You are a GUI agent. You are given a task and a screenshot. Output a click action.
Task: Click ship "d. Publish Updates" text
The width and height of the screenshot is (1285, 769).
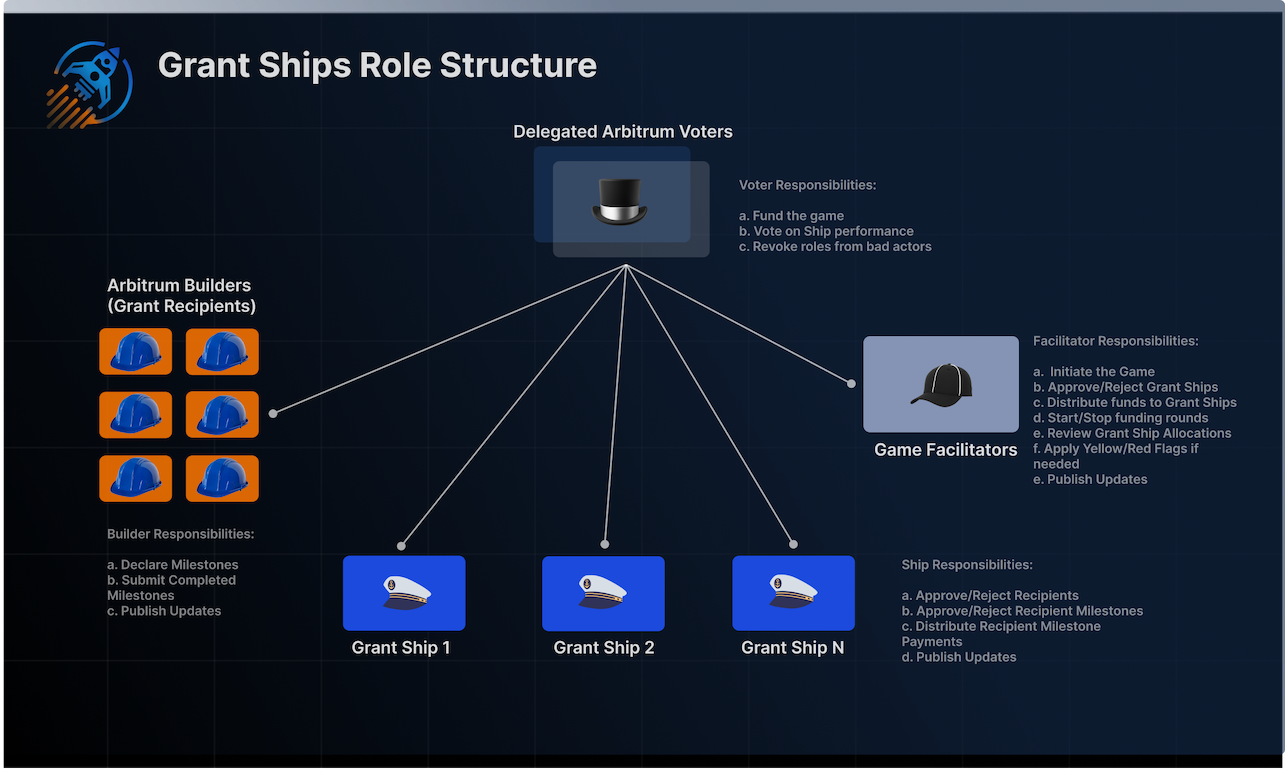click(959, 657)
